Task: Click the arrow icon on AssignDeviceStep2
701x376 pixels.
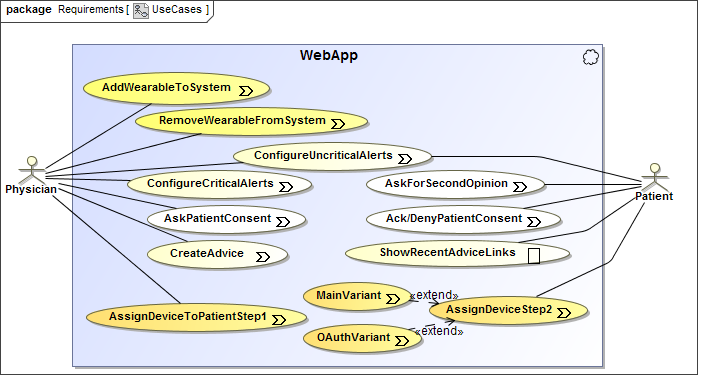Action: (x=564, y=313)
